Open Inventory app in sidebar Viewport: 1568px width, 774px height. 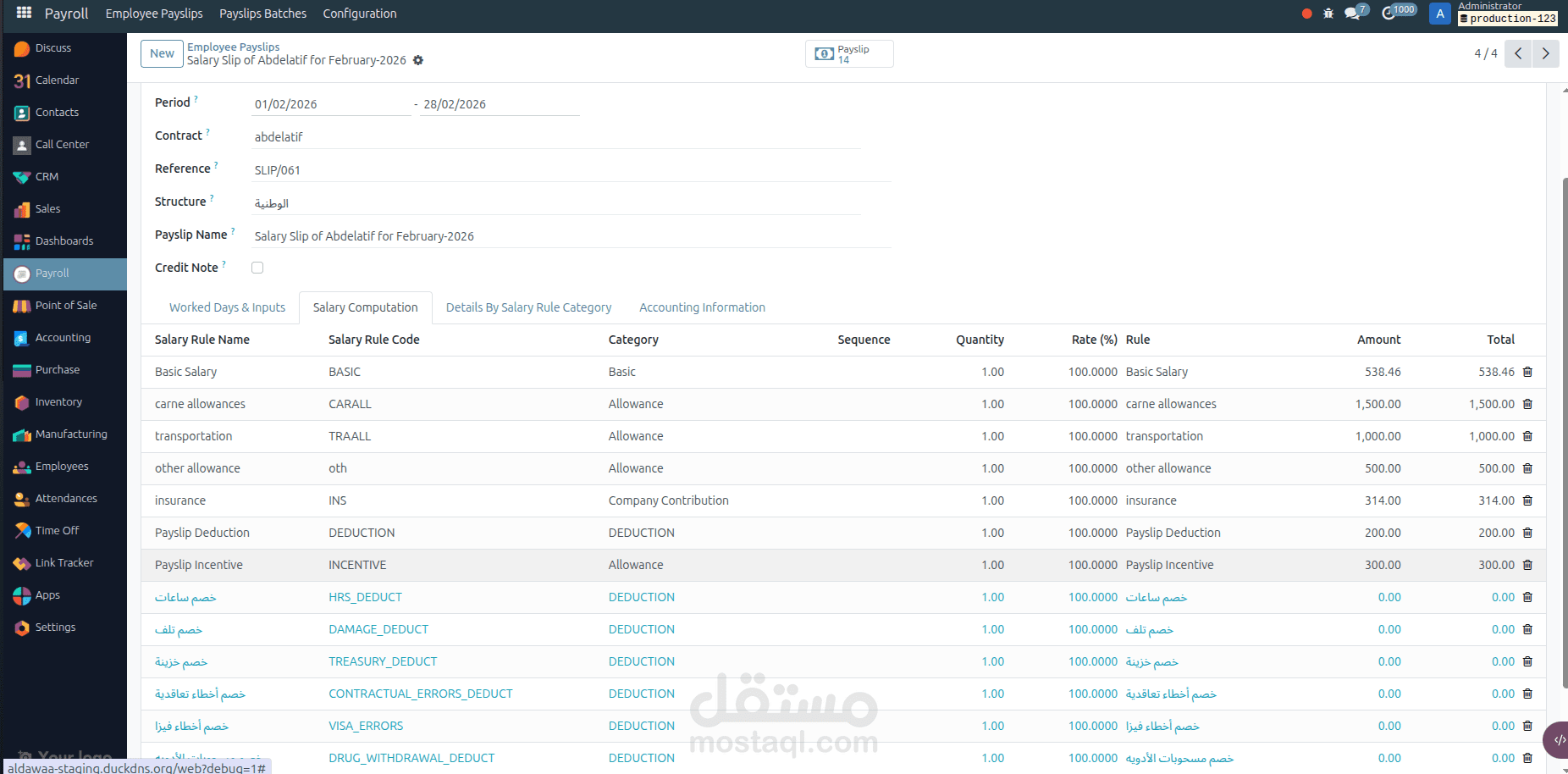tap(65, 402)
